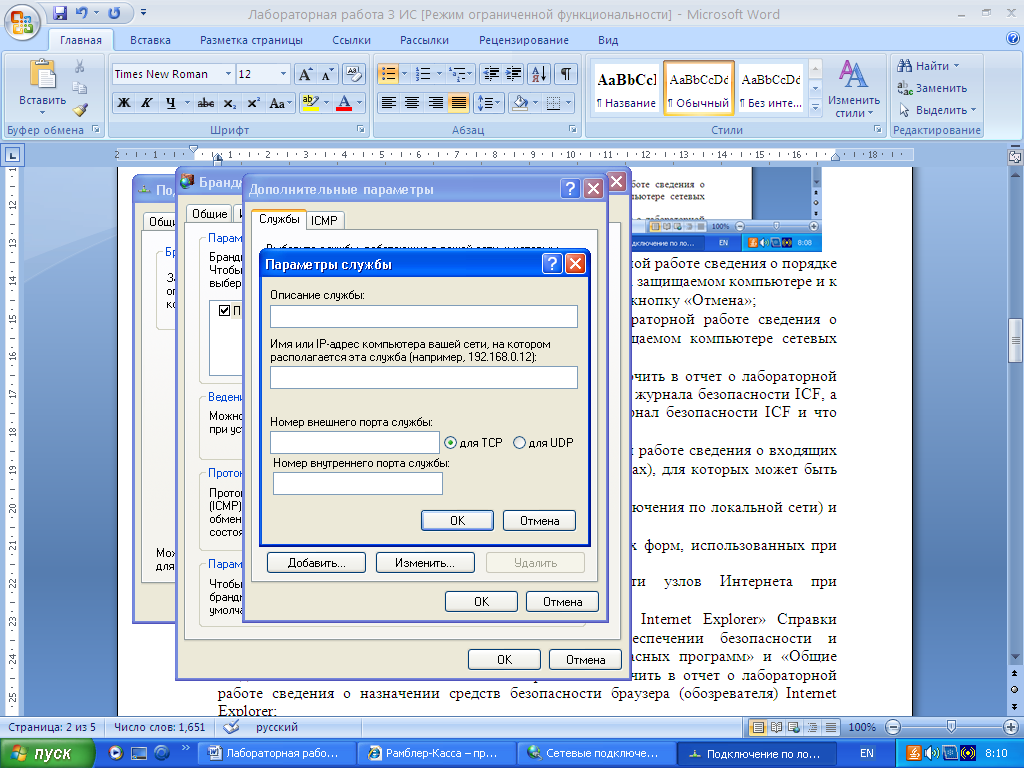Select the UDP (для UDP) radio button

[519, 443]
